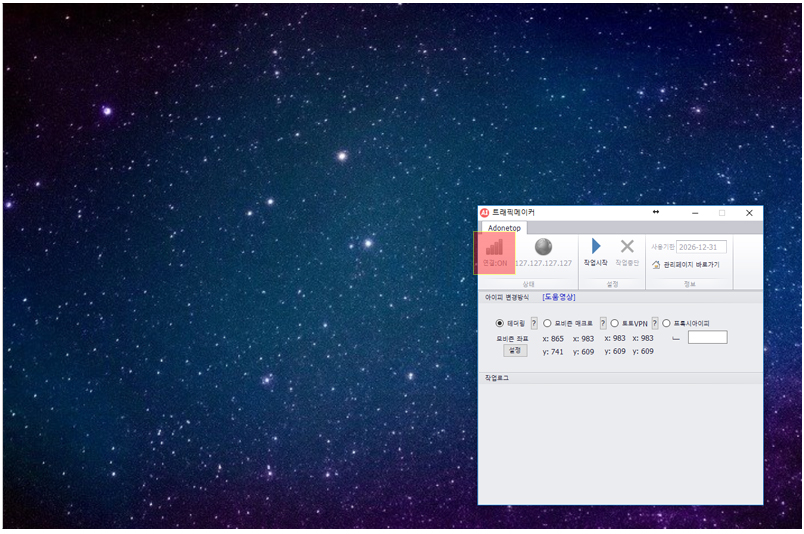
Task: Click the y: 741 coordinate value
Action: (x=553, y=352)
